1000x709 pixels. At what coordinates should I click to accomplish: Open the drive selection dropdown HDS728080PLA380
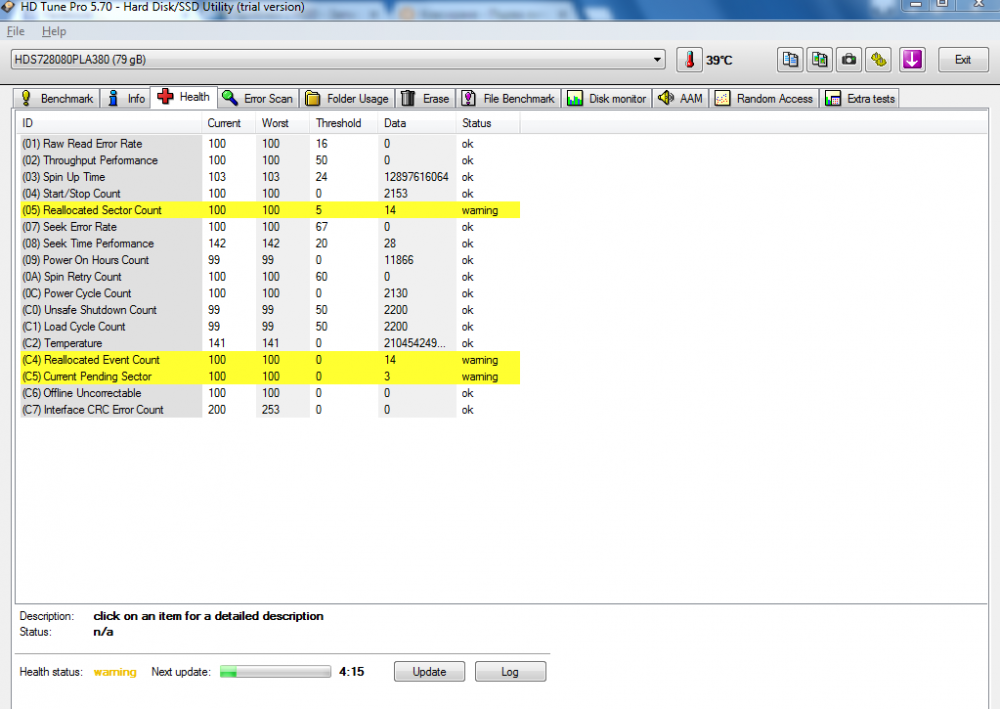(x=338, y=60)
